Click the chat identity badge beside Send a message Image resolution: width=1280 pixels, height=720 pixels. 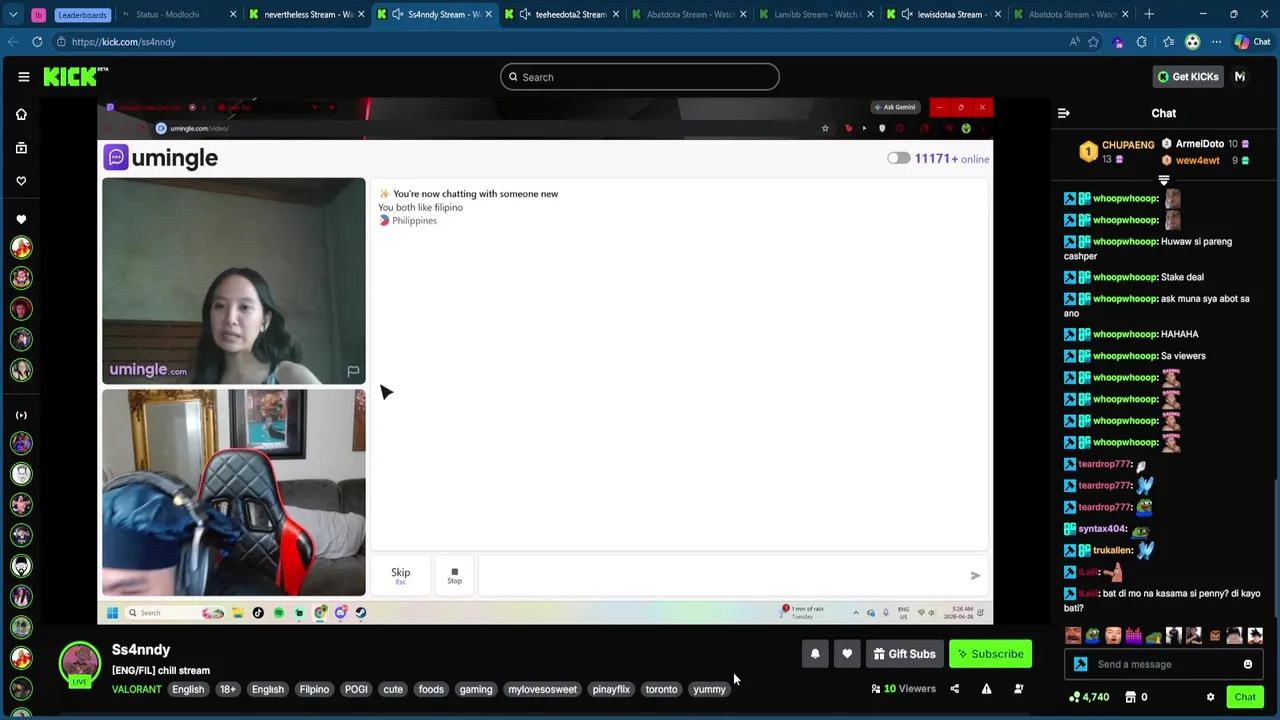tap(1080, 664)
